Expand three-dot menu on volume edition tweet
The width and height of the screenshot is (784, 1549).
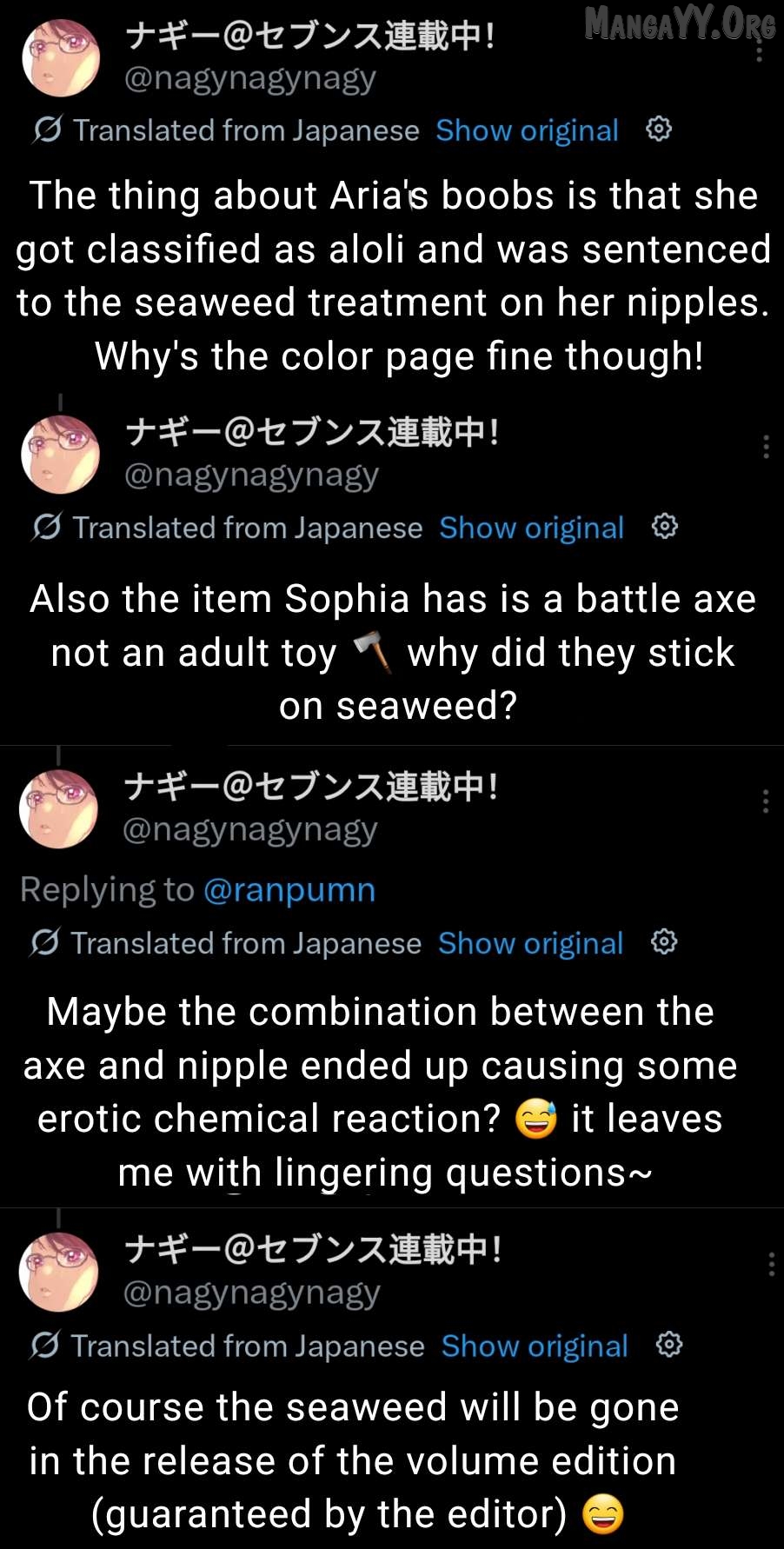point(771,1264)
